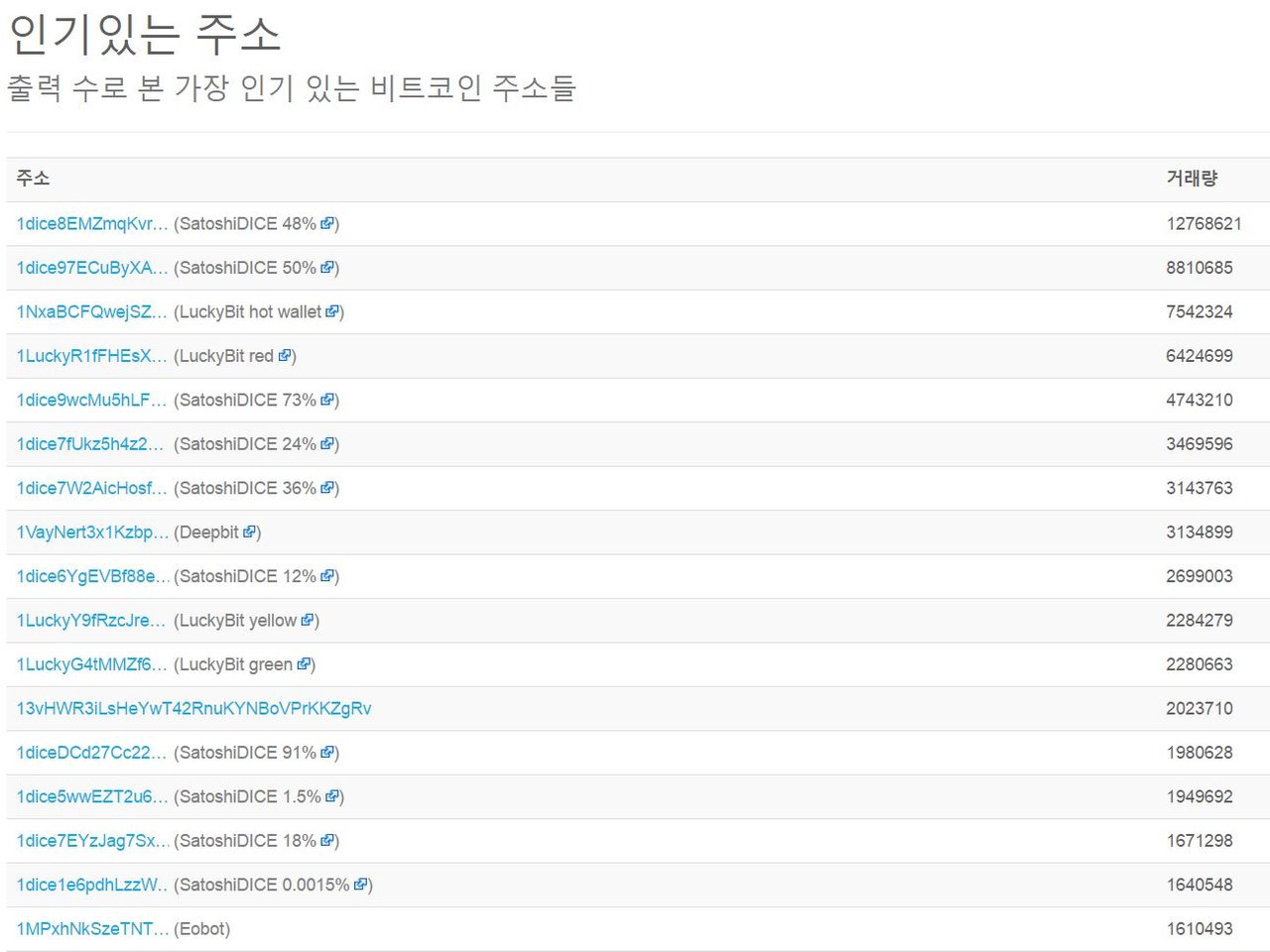Viewport: 1270px width, 952px height.
Task: Click external link icon after LuckyBit red
Action: [285, 356]
